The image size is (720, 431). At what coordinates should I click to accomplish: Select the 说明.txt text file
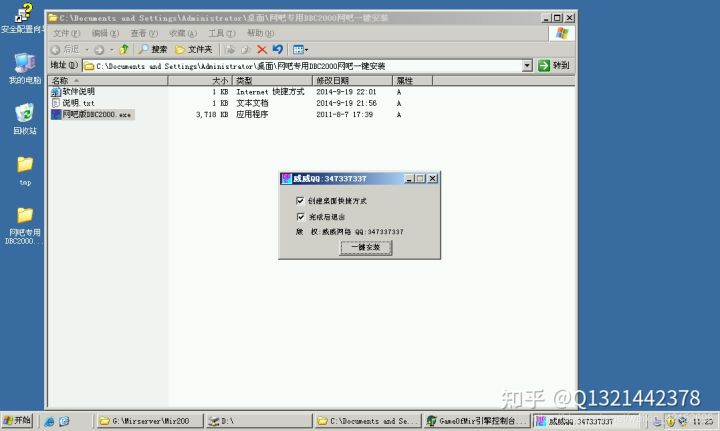(x=78, y=103)
